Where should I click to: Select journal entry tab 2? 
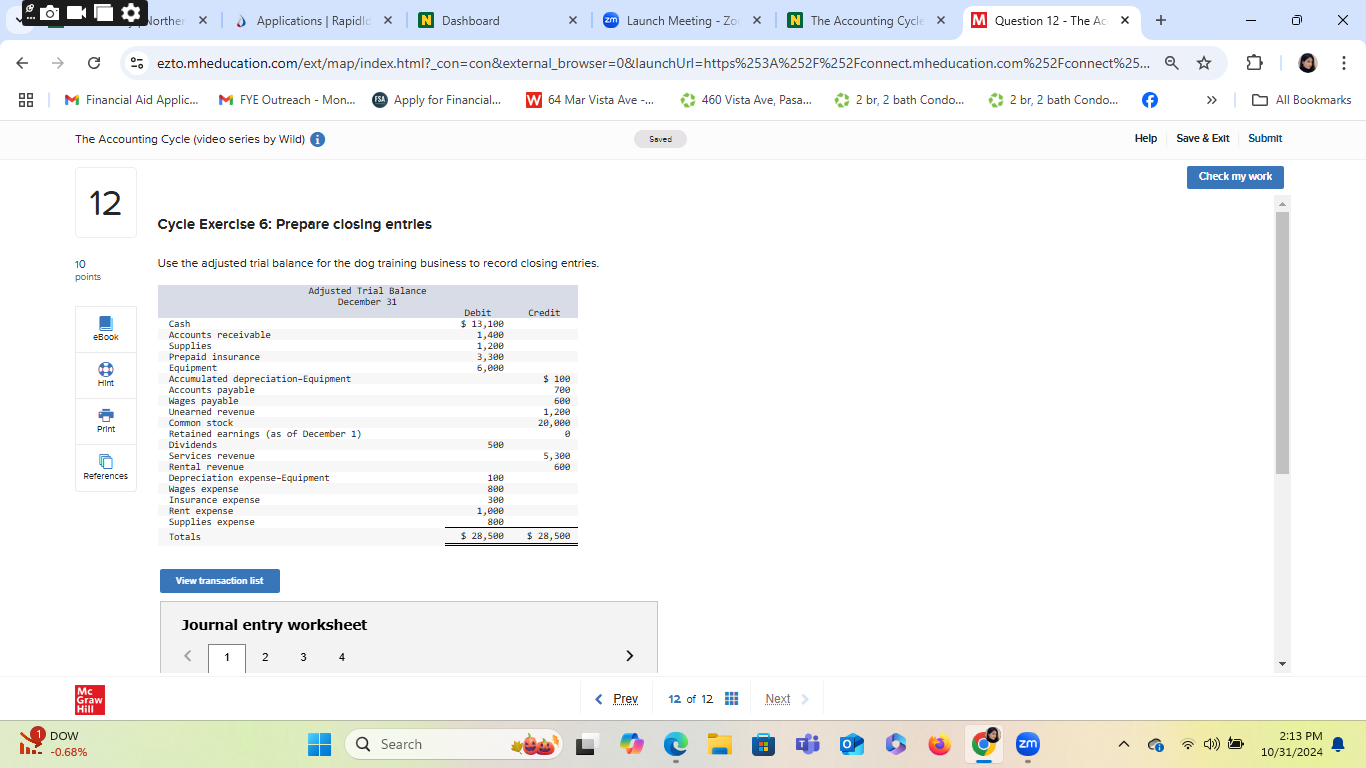(265, 657)
